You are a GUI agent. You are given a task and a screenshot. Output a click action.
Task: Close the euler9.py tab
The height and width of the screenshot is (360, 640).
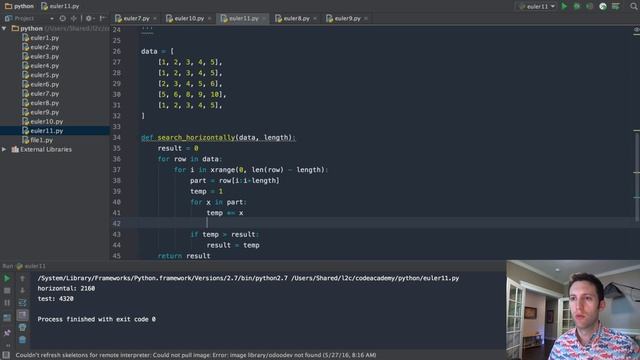366,19
